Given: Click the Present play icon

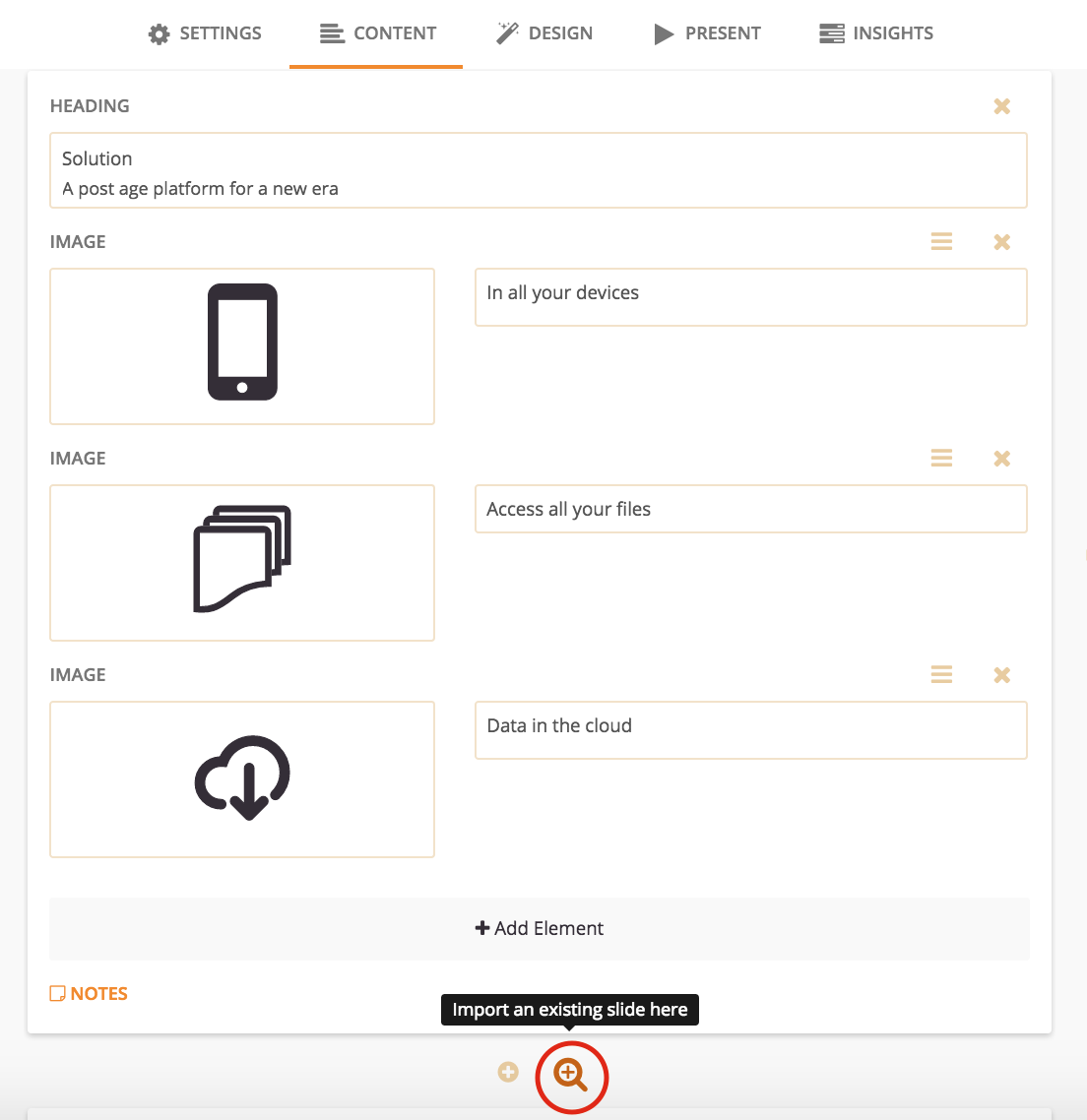Looking at the screenshot, I should point(664,34).
